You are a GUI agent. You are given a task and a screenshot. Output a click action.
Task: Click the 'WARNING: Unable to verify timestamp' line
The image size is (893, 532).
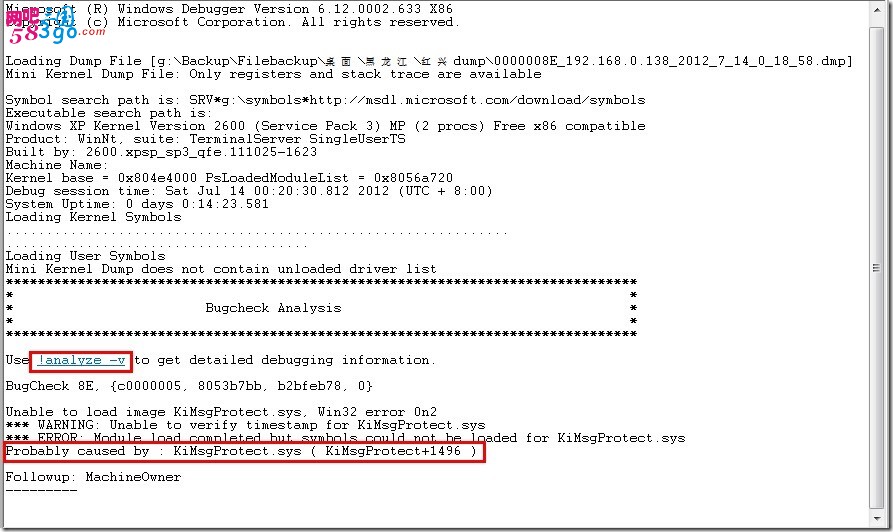click(x=245, y=425)
